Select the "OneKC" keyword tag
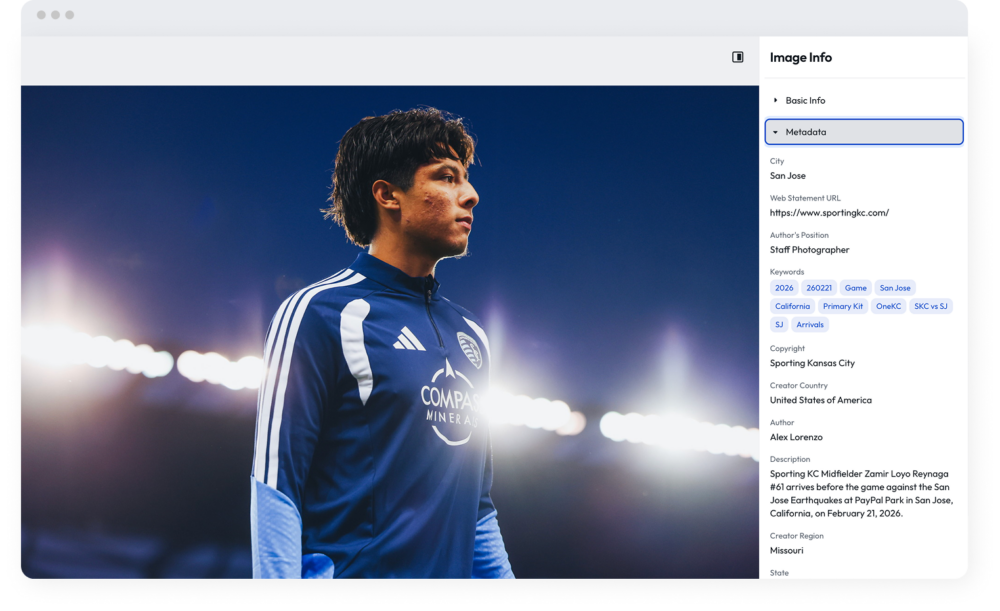This screenshot has height=611, width=1000. [x=888, y=306]
